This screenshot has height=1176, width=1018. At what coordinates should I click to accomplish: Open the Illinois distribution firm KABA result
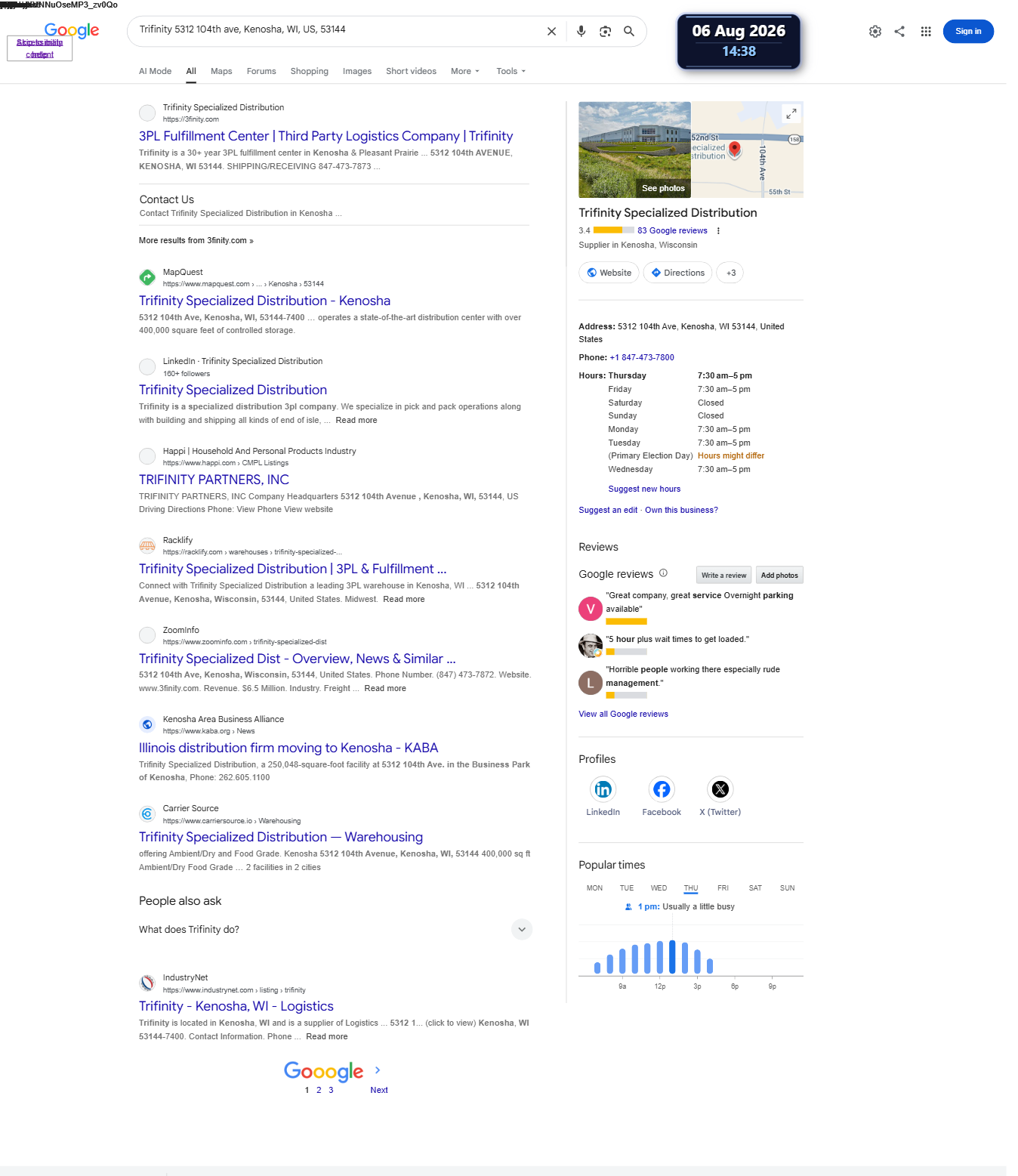288,749
